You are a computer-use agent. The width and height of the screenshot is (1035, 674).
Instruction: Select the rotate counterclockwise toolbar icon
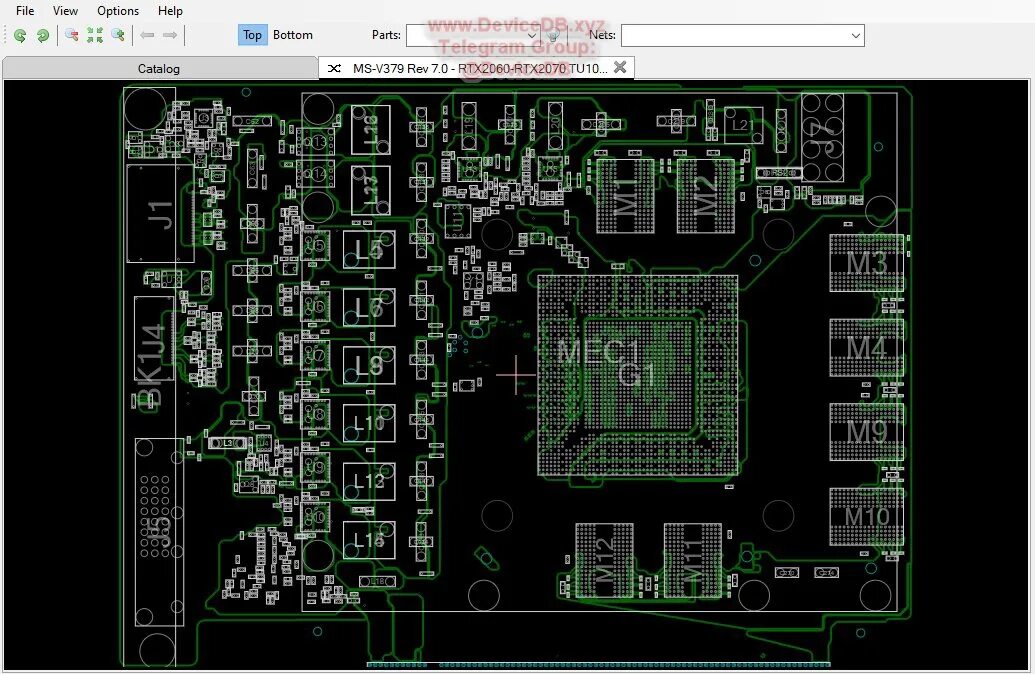[x=20, y=35]
